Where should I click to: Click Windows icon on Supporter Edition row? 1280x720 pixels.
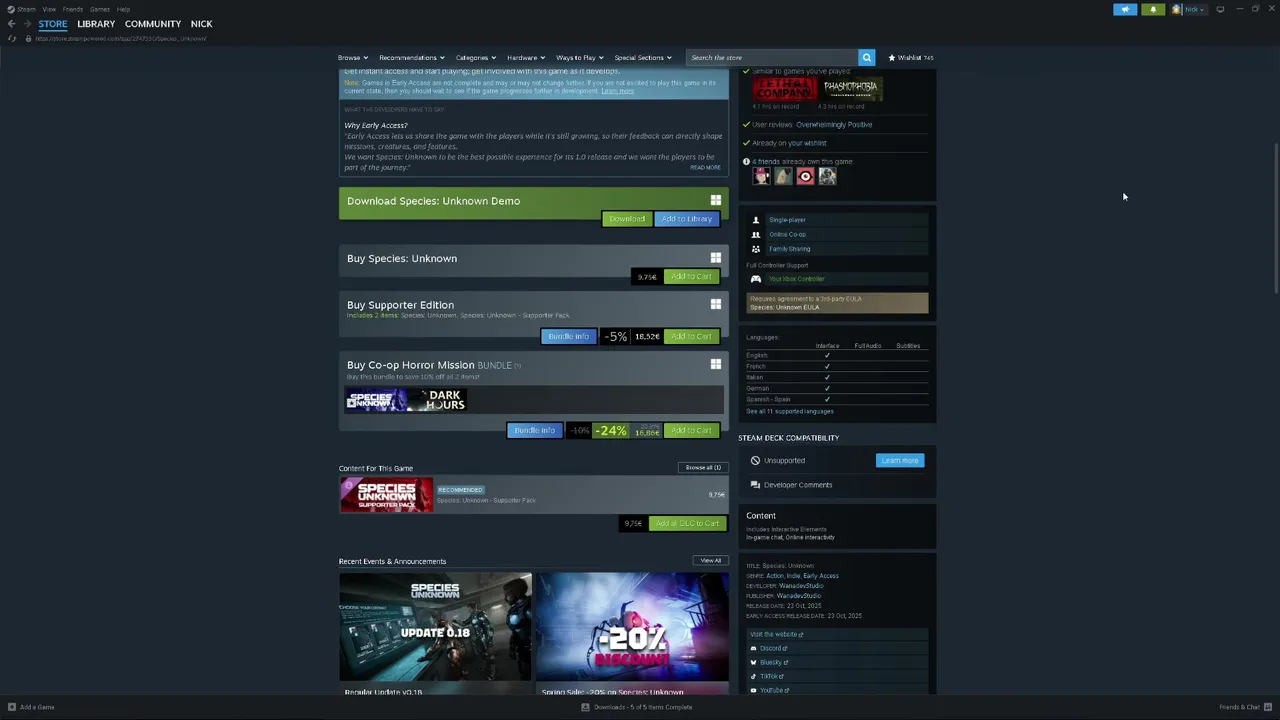coord(715,304)
